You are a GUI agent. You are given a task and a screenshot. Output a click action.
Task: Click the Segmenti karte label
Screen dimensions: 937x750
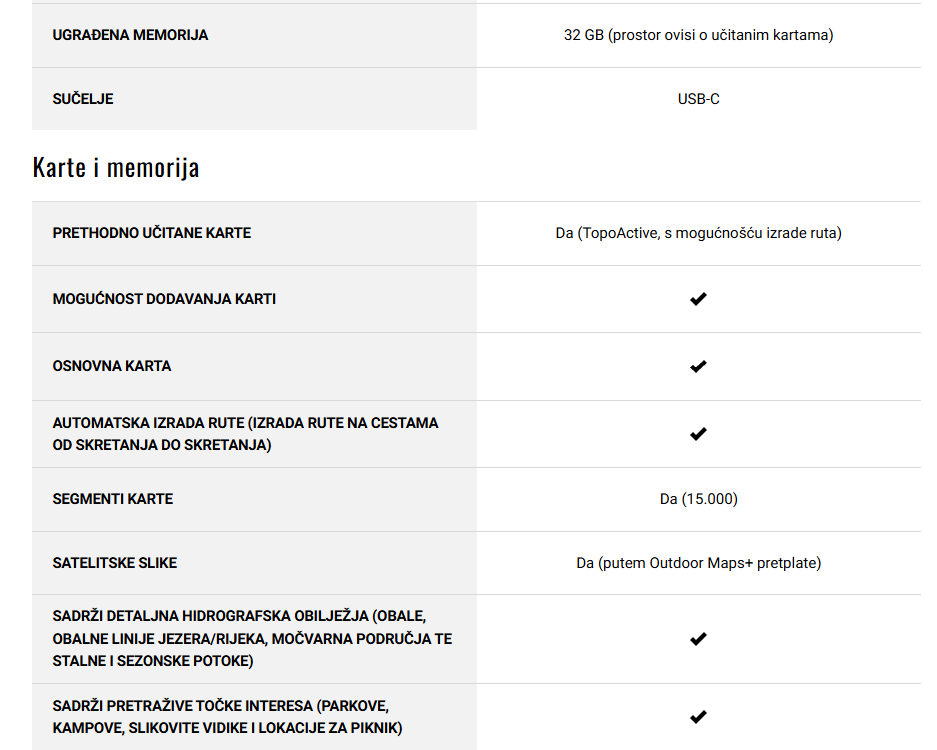113,499
